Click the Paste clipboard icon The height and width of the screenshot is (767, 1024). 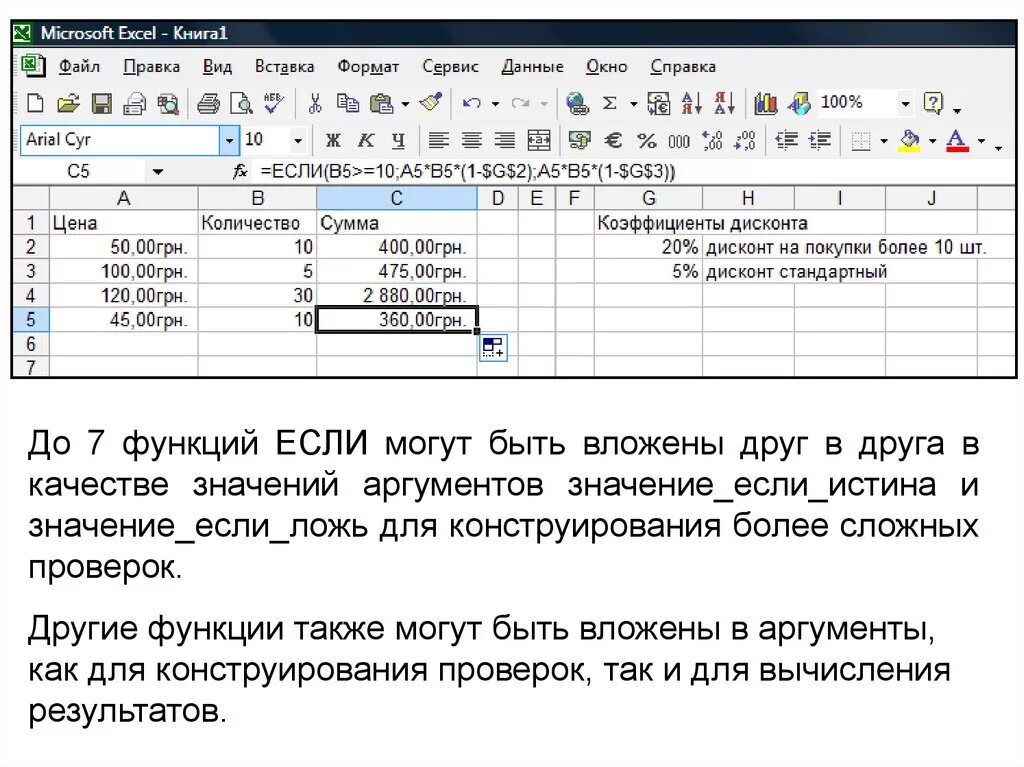381,103
